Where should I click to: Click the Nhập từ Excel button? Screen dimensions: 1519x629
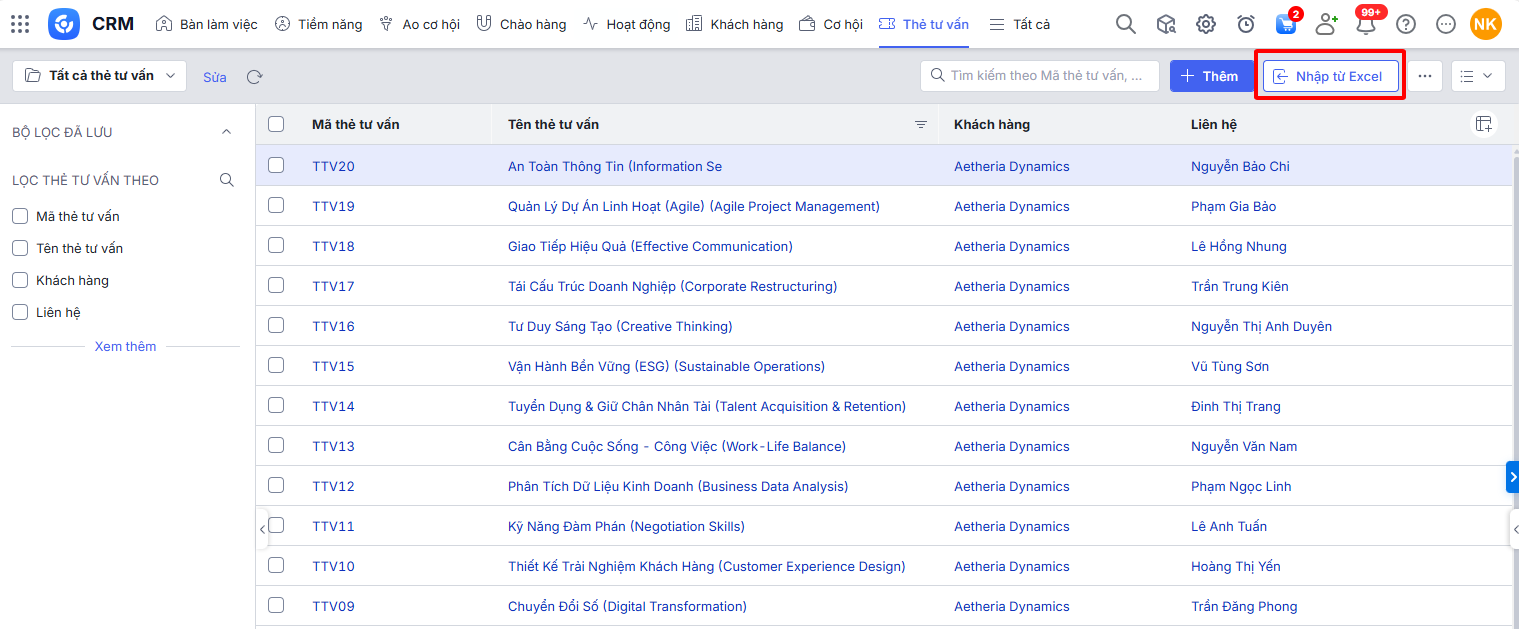1330,76
